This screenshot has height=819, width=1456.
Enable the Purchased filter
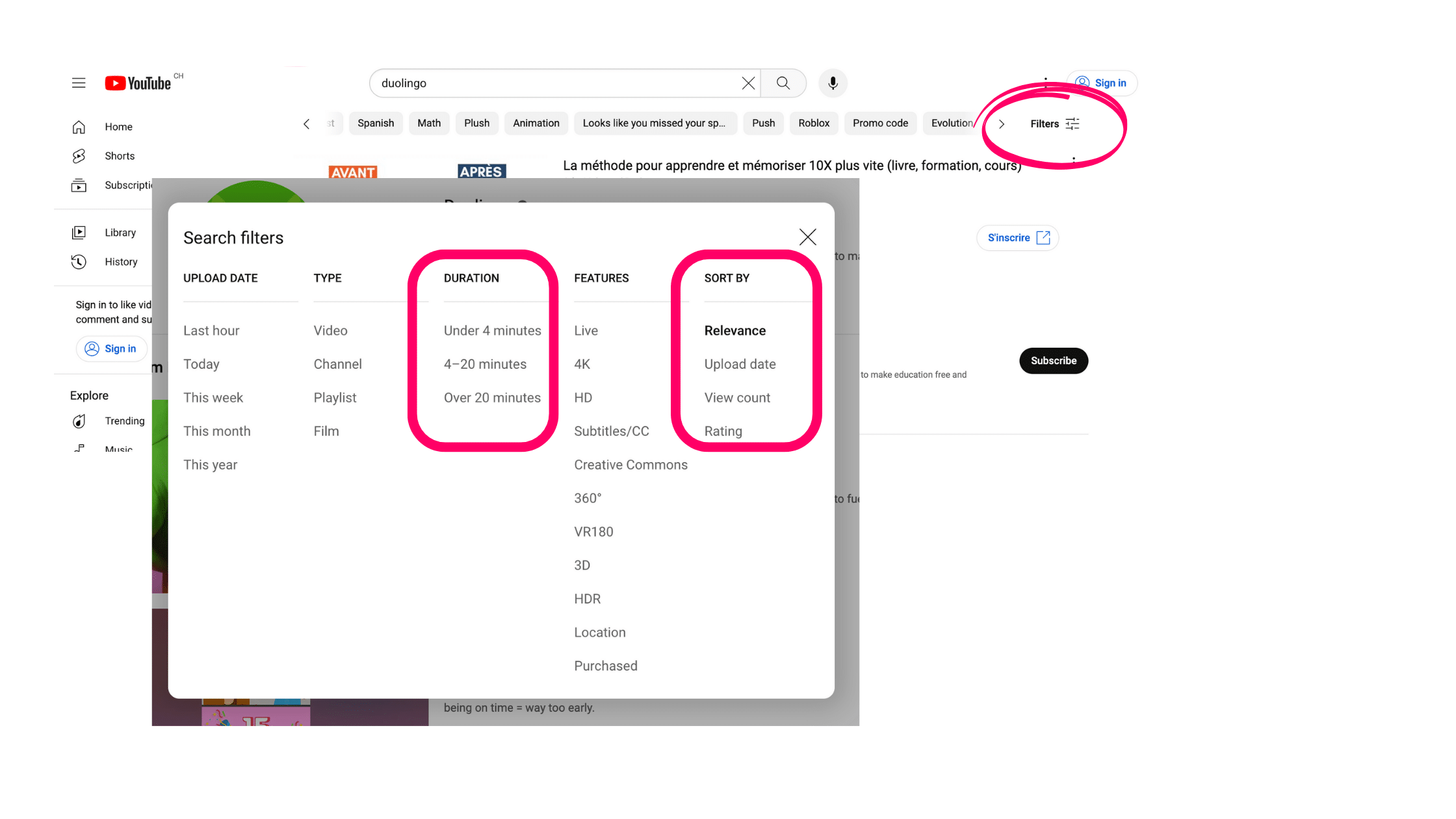click(x=606, y=666)
